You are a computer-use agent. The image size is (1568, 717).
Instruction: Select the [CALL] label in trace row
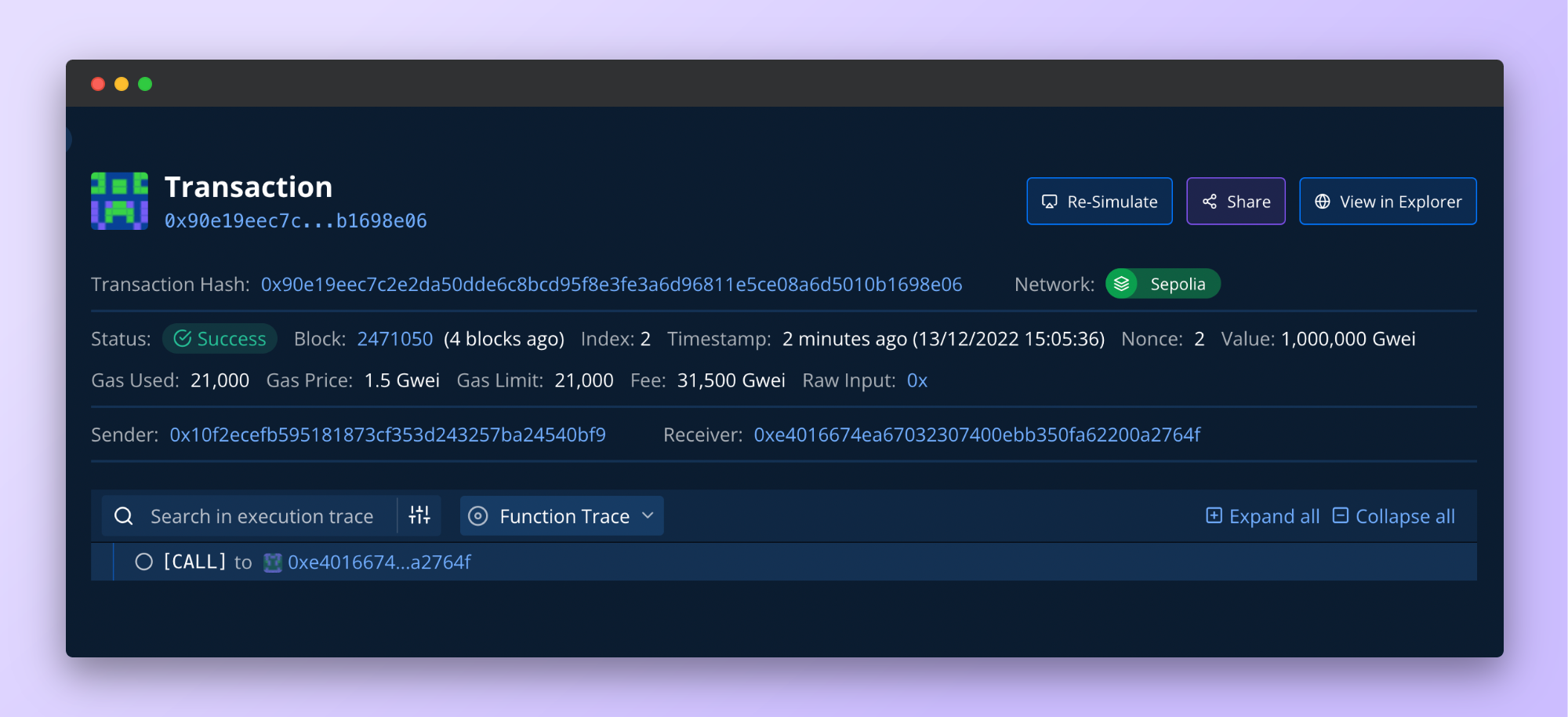coord(194,562)
